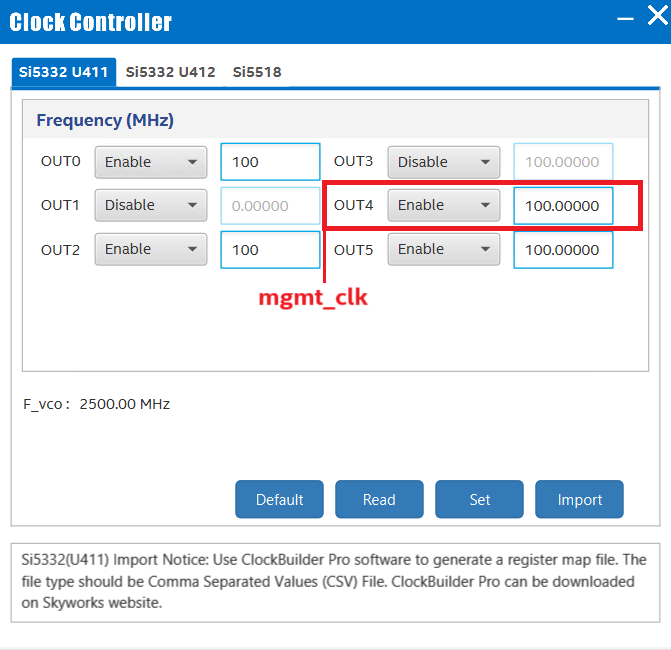
Task: Switch to the Si5332 U411 tab
Action: tap(64, 72)
